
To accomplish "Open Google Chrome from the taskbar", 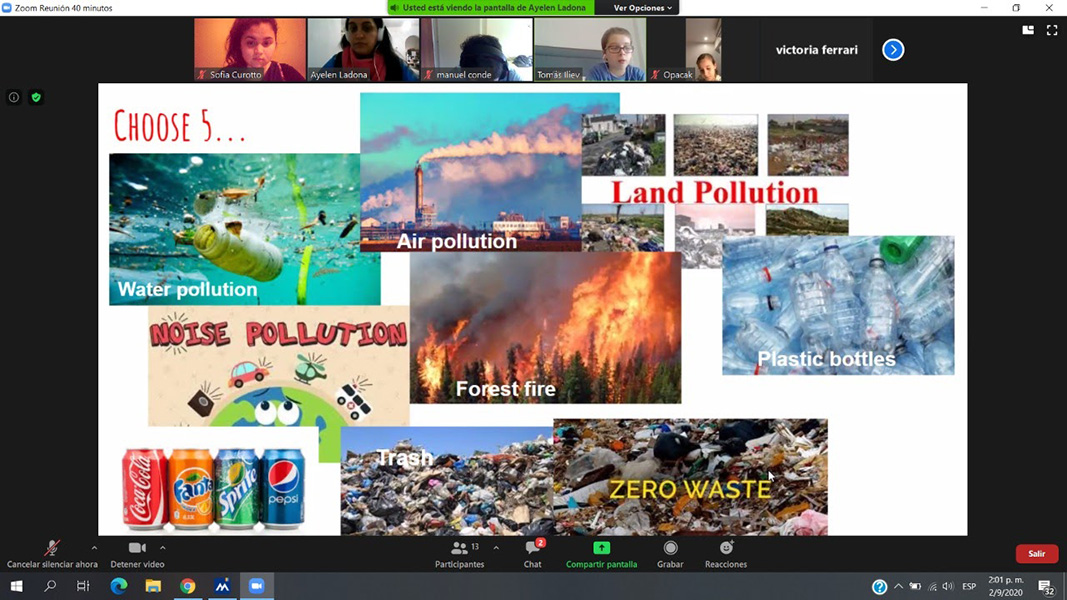I will (188, 587).
